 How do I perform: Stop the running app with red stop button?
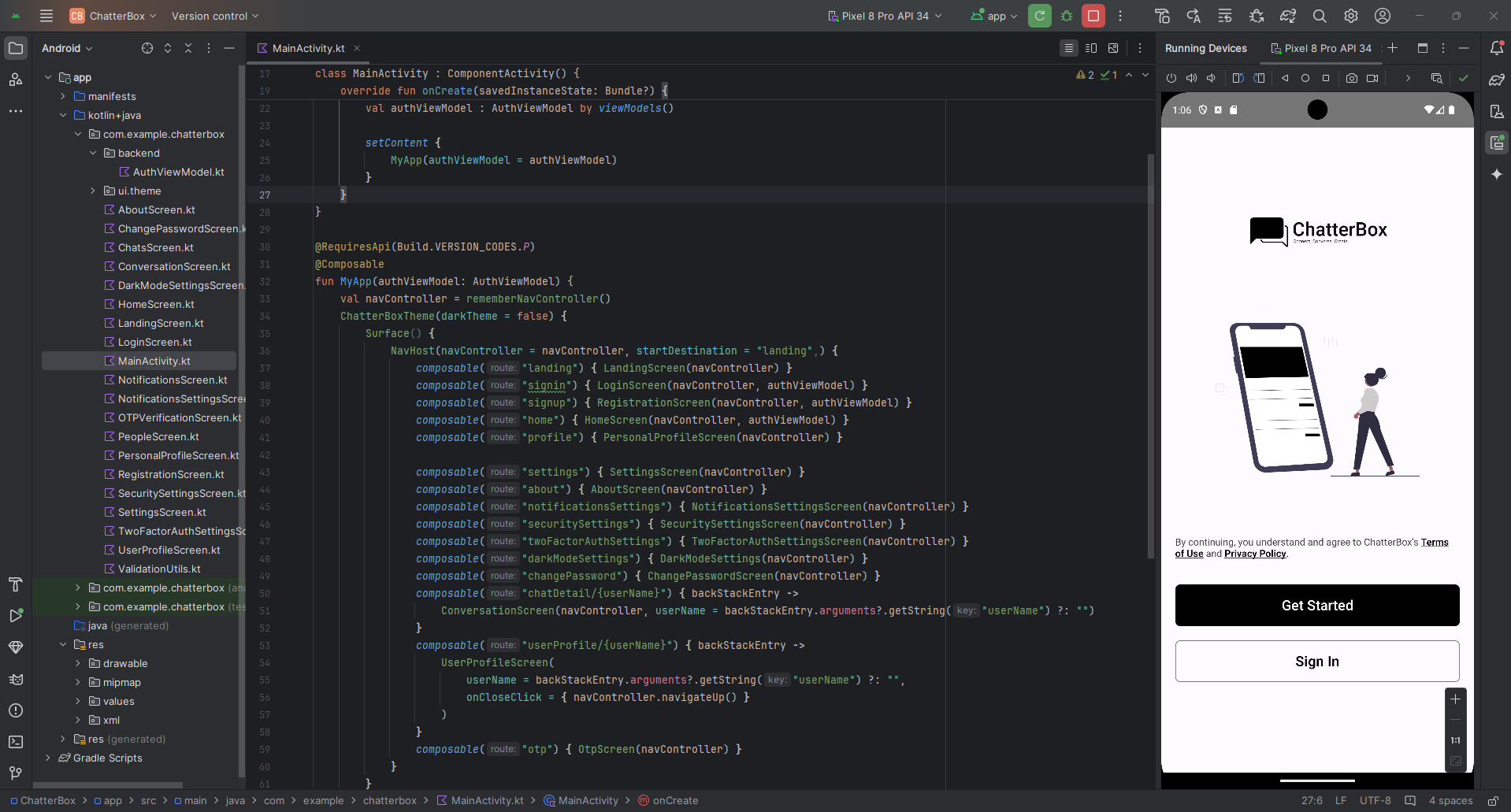[x=1093, y=16]
